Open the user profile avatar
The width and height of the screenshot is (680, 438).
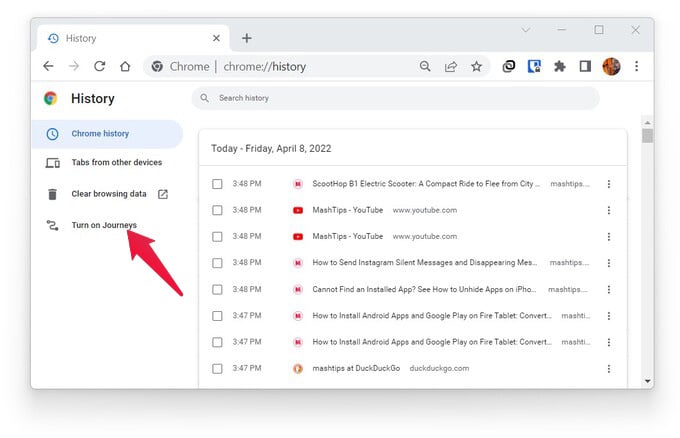(x=611, y=66)
